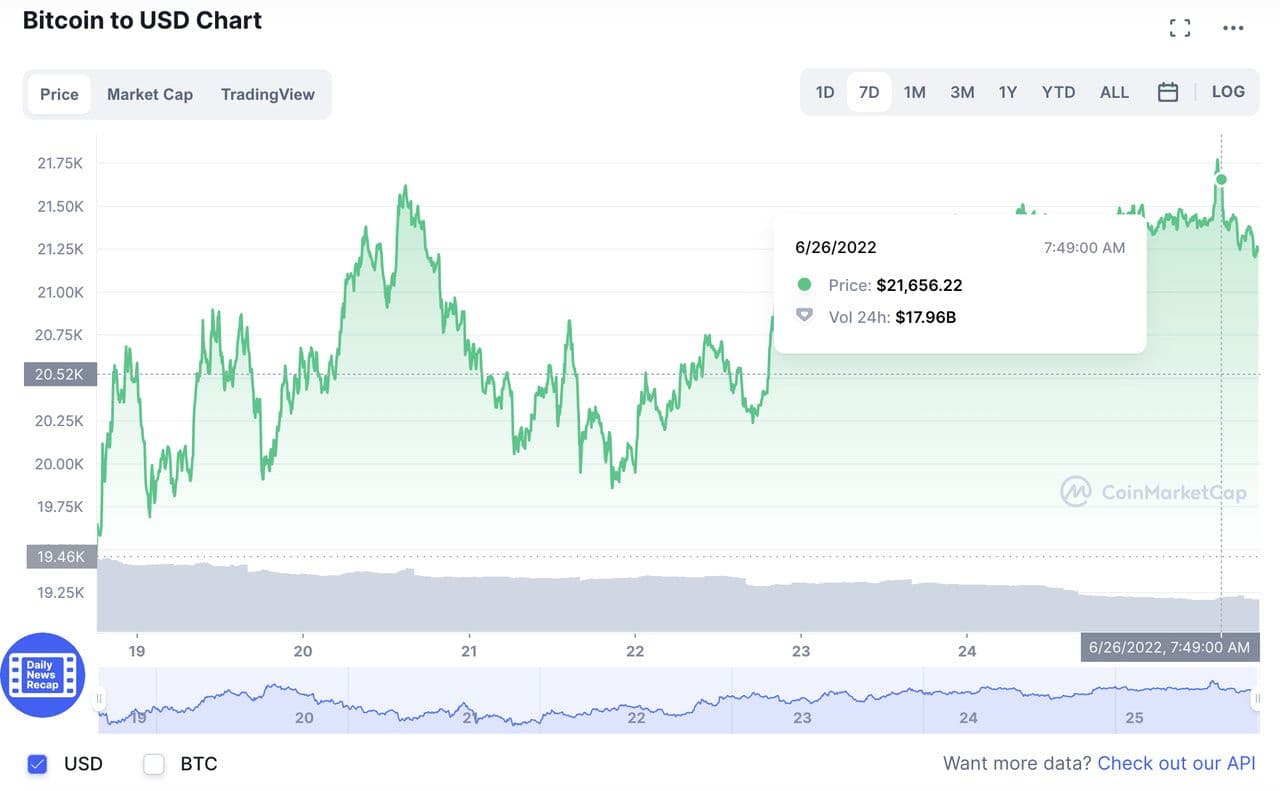Enable the BTC currency checkbox
Image resolution: width=1280 pixels, height=791 pixels.
(x=154, y=764)
